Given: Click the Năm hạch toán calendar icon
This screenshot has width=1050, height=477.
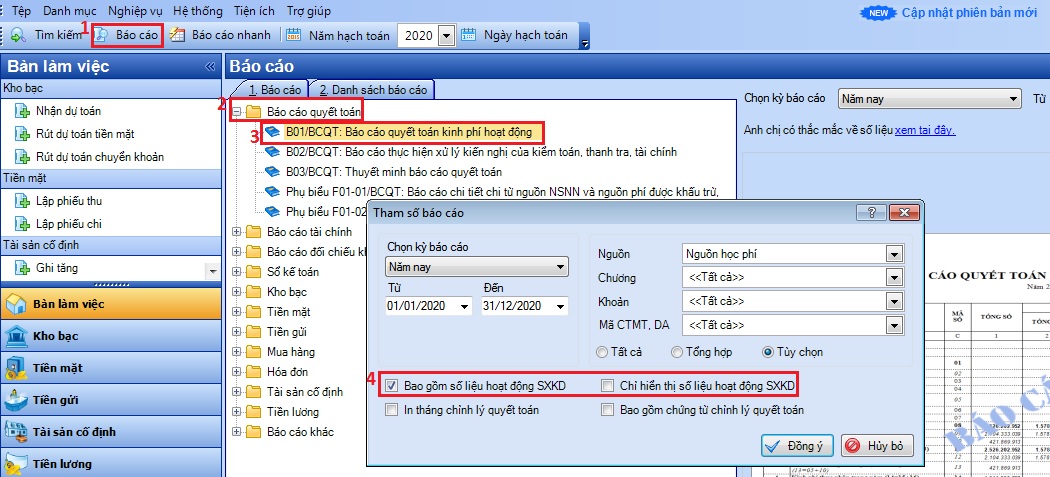Looking at the screenshot, I should point(294,36).
